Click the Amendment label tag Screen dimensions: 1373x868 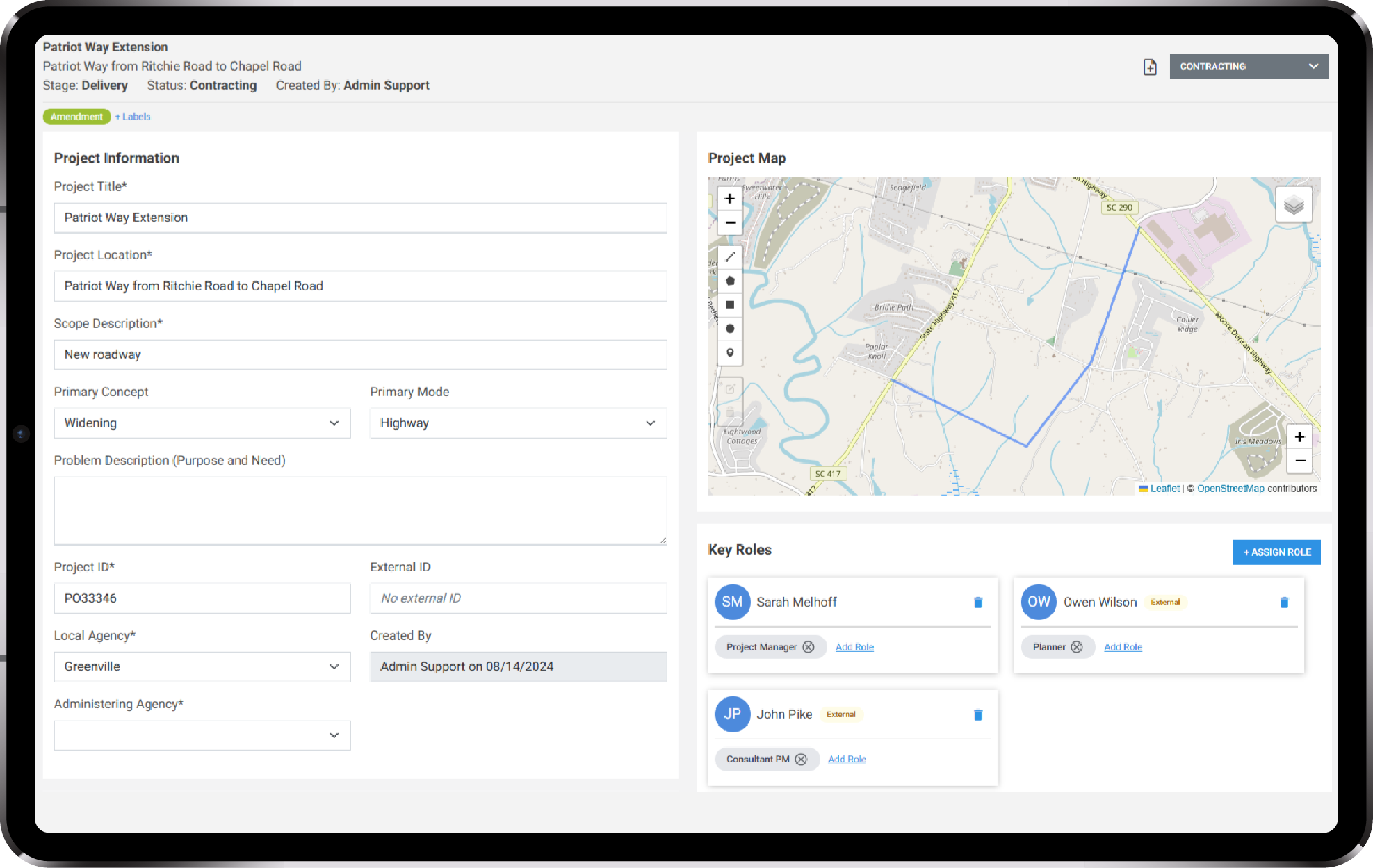(x=76, y=117)
